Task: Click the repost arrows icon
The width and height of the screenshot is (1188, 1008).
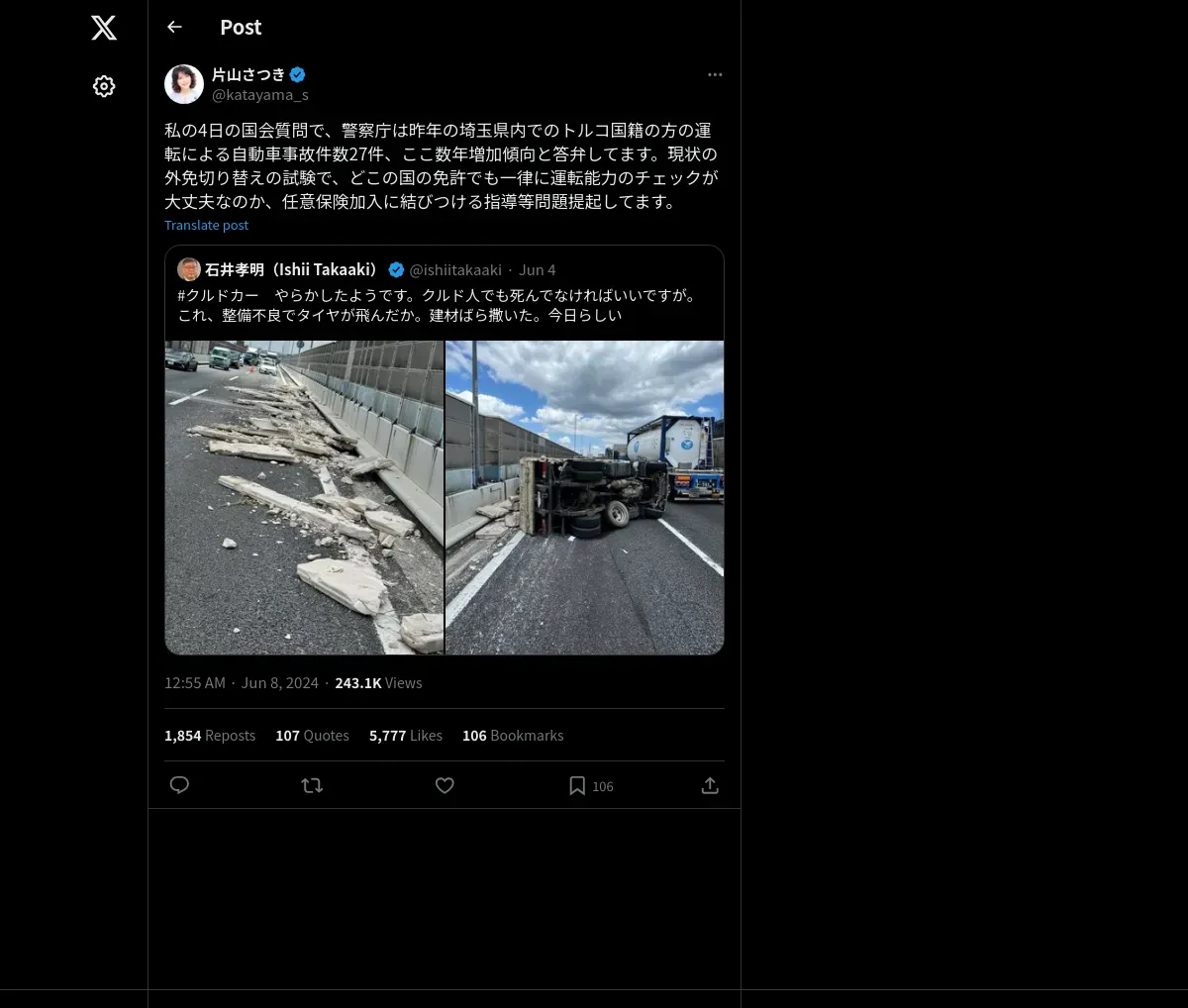Action: coord(312,785)
